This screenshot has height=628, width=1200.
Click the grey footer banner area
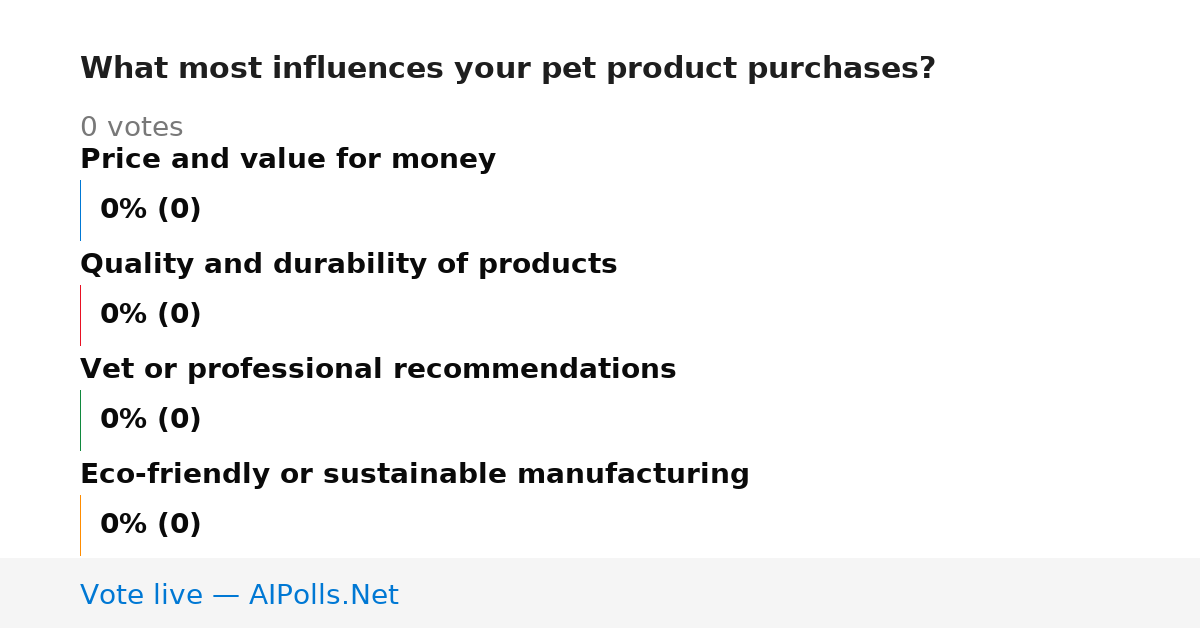tap(600, 593)
